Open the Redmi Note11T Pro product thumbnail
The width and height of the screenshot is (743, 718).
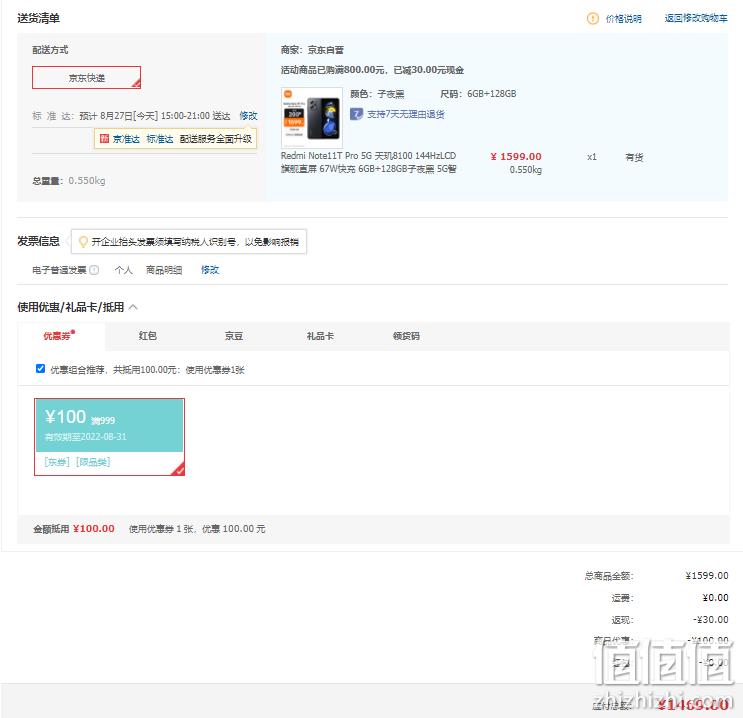click(311, 118)
